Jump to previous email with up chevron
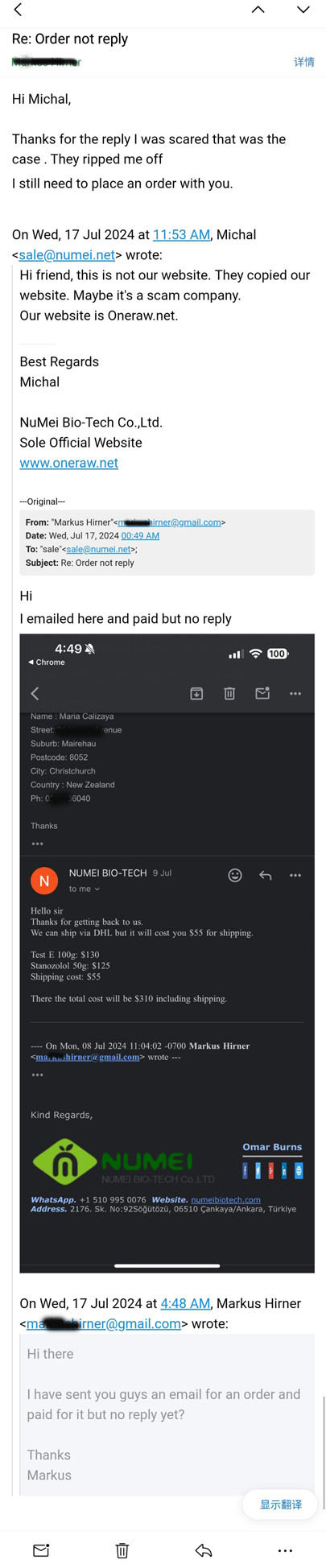 [258, 10]
